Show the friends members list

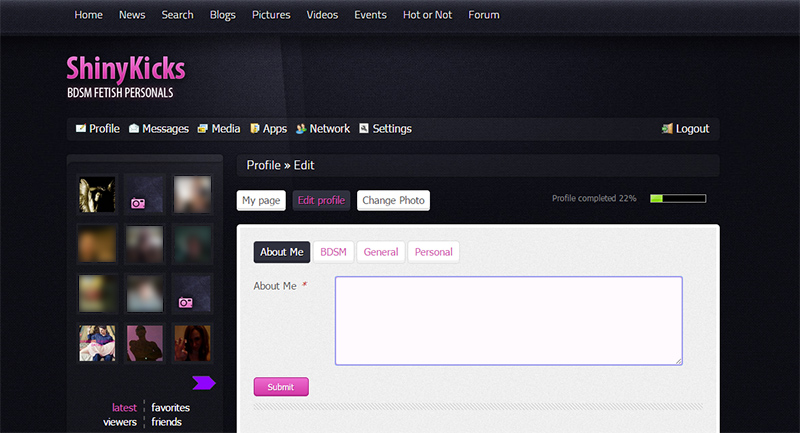[166, 422]
